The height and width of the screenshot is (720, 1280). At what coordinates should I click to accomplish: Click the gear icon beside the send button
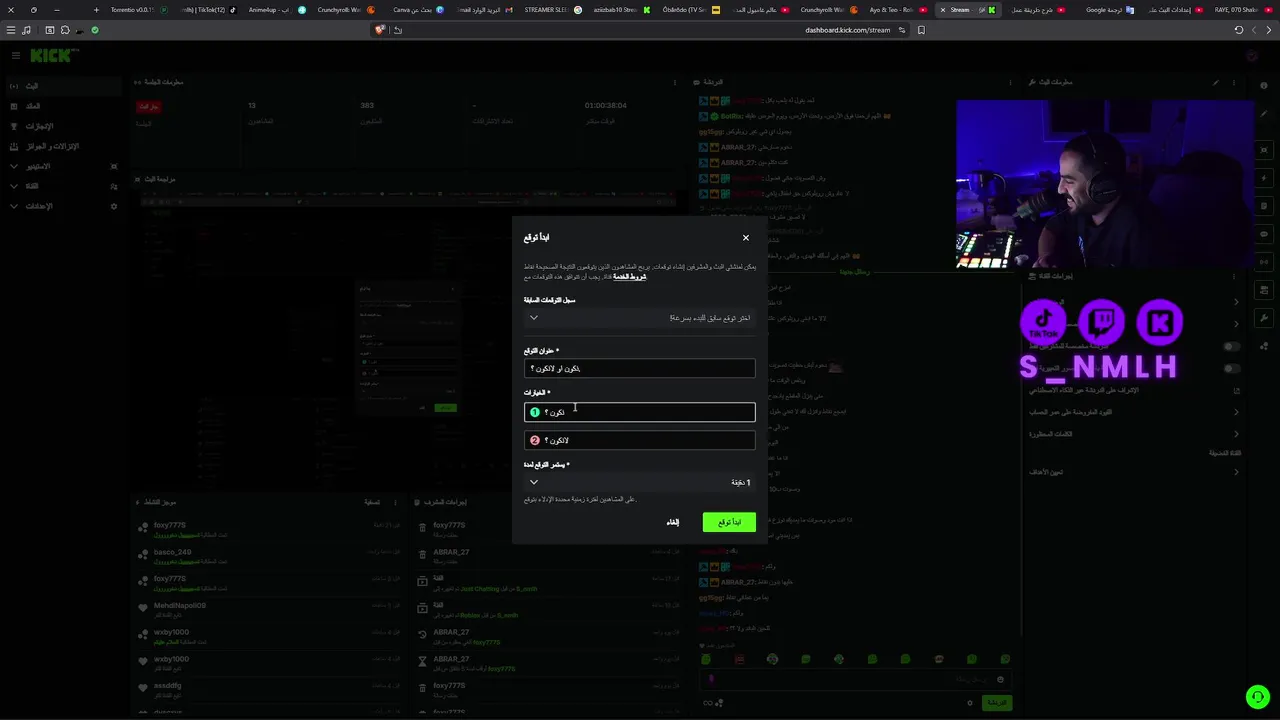[969, 703]
